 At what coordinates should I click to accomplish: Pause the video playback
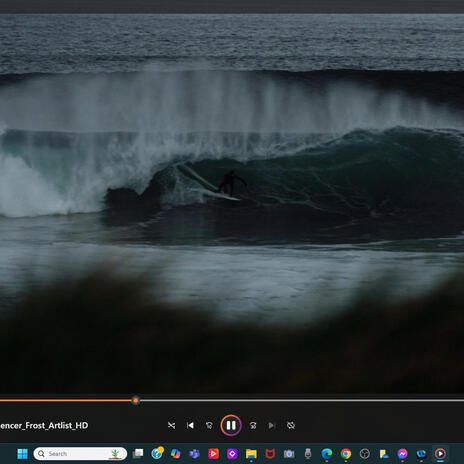tap(231, 425)
